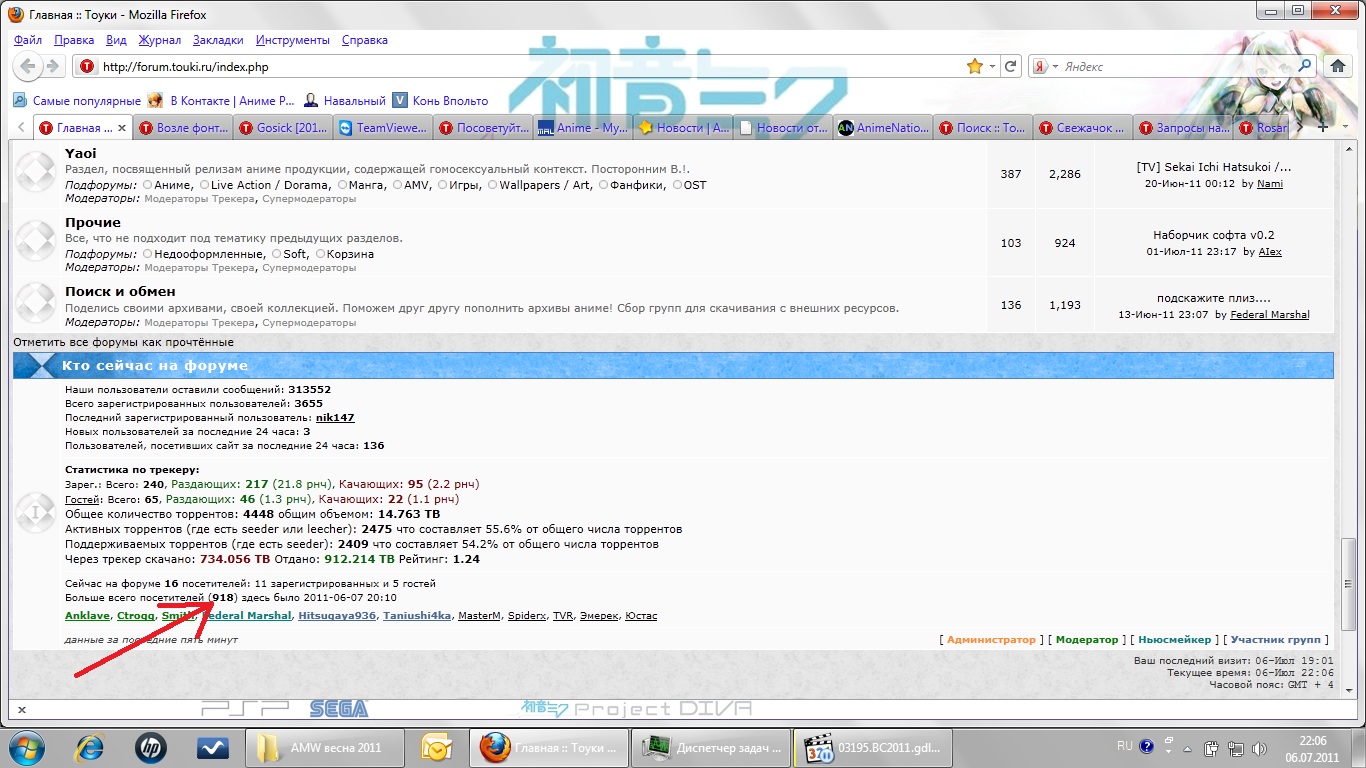Reload the page using the refresh icon
This screenshot has width=1366, height=768.
coord(1011,66)
